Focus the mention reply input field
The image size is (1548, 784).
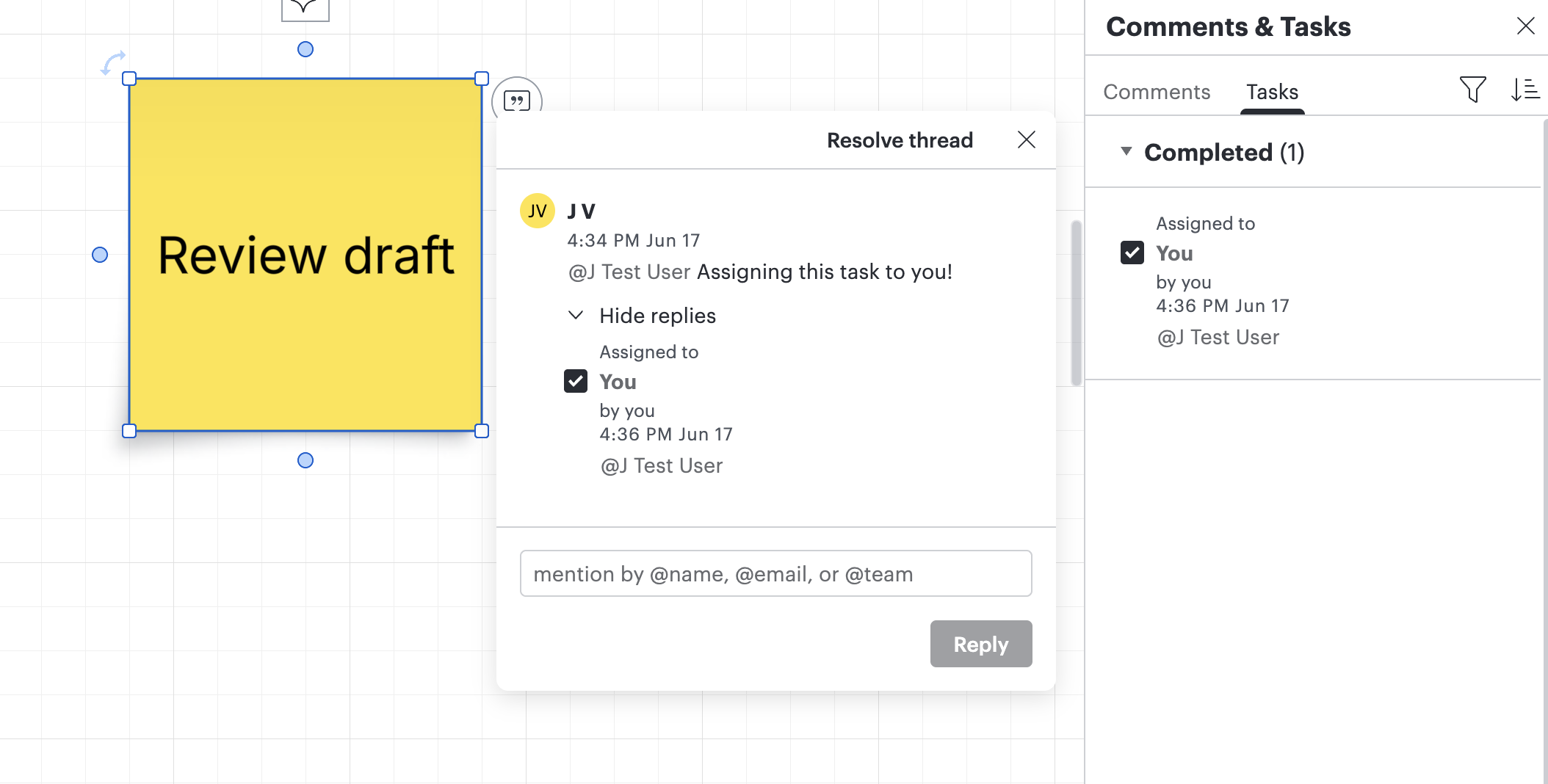(x=775, y=573)
